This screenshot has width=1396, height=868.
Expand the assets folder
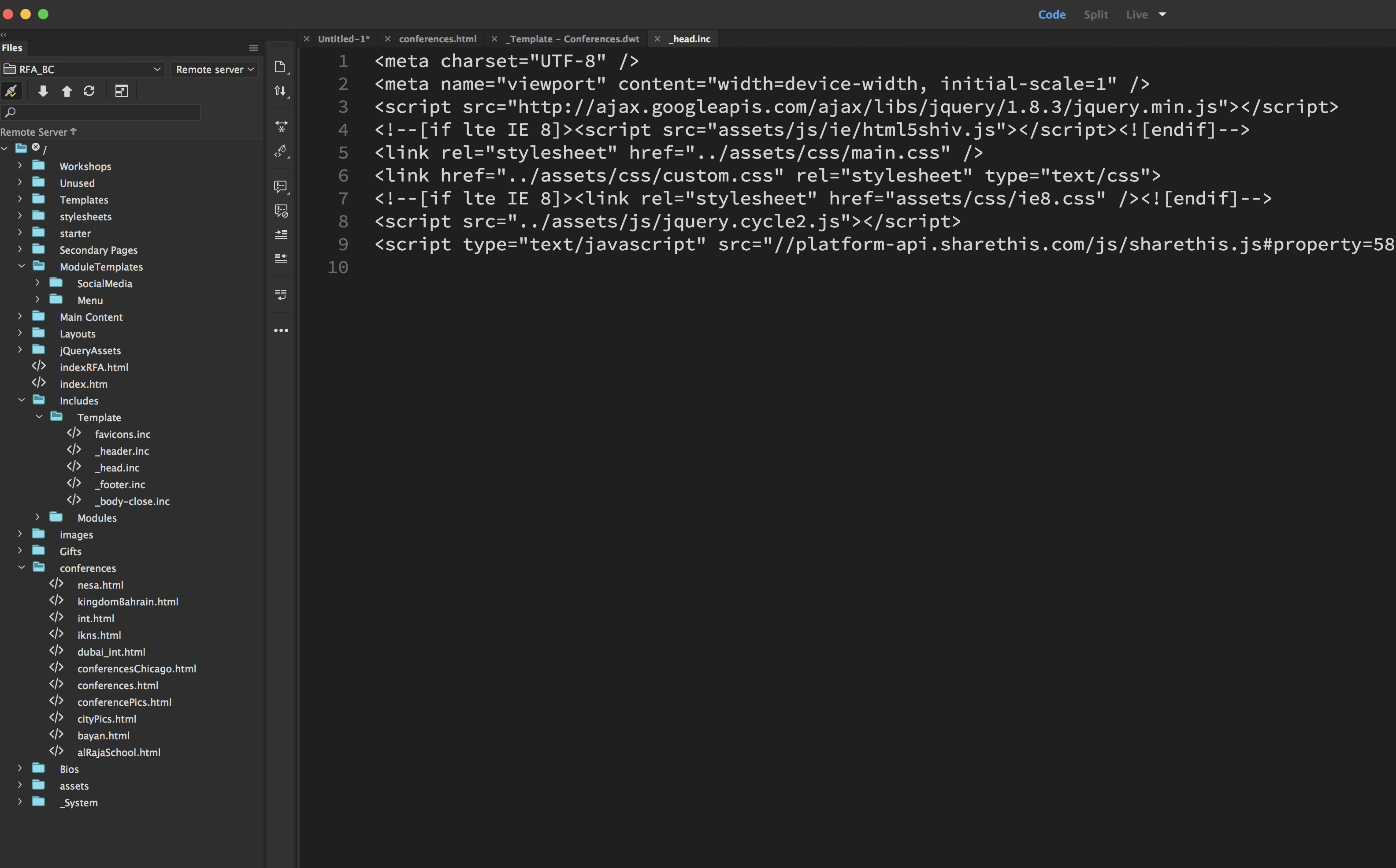coord(20,785)
